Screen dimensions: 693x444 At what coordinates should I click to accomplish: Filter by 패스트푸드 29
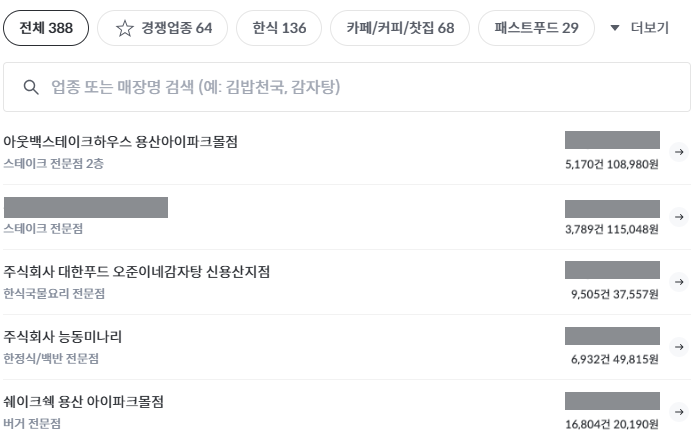536,28
